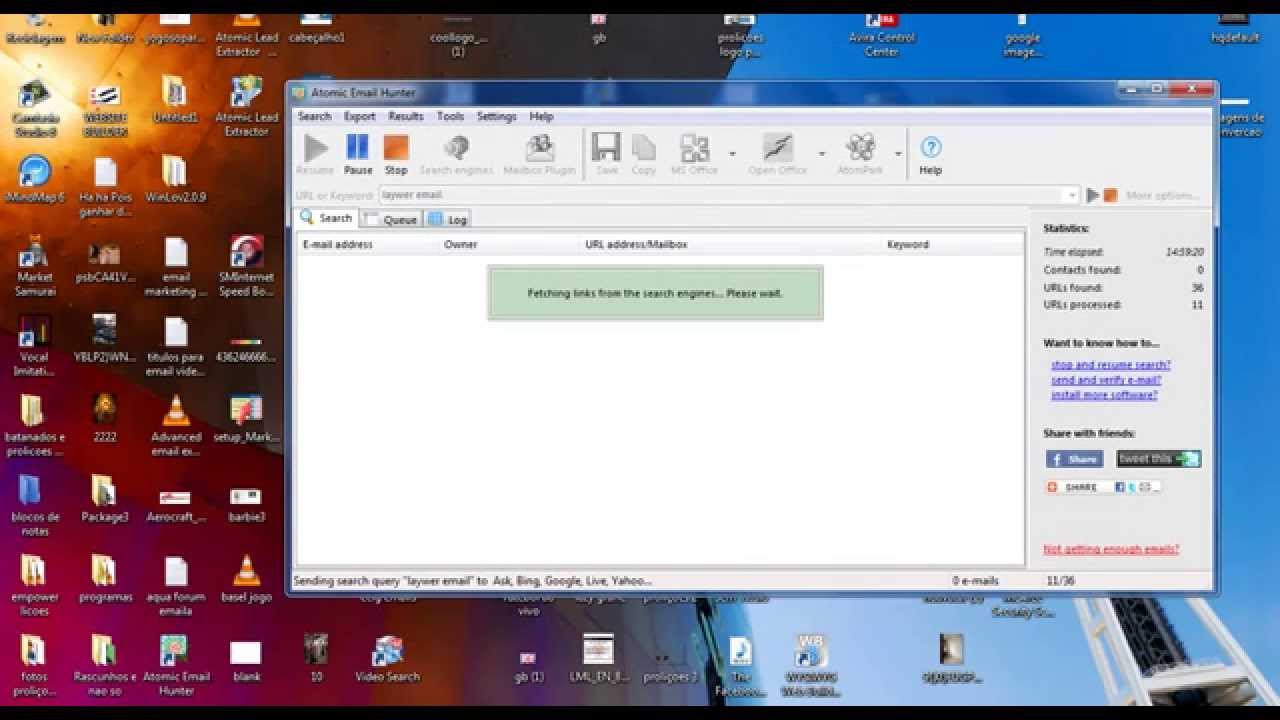Click the 'Not getting enough emails?' link
This screenshot has height=720, width=1280.
tap(1111, 549)
